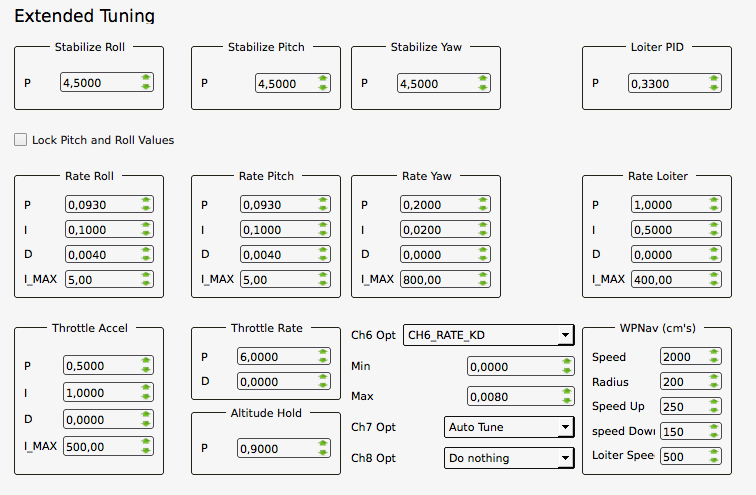Open the Ch7 Opt Auto Tune dropdown
The height and width of the screenshot is (495, 756).
(508, 427)
